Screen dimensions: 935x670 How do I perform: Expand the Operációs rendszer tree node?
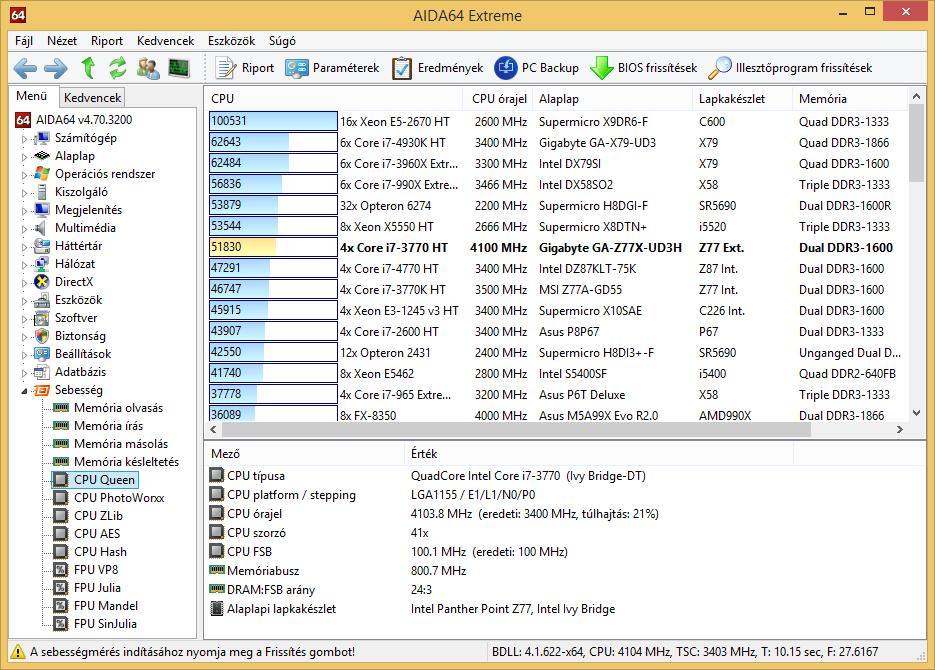[x=24, y=175]
